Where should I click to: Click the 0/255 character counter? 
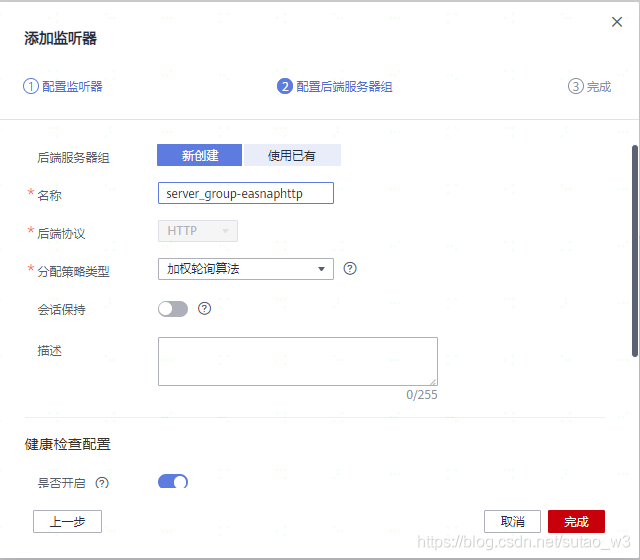422,395
